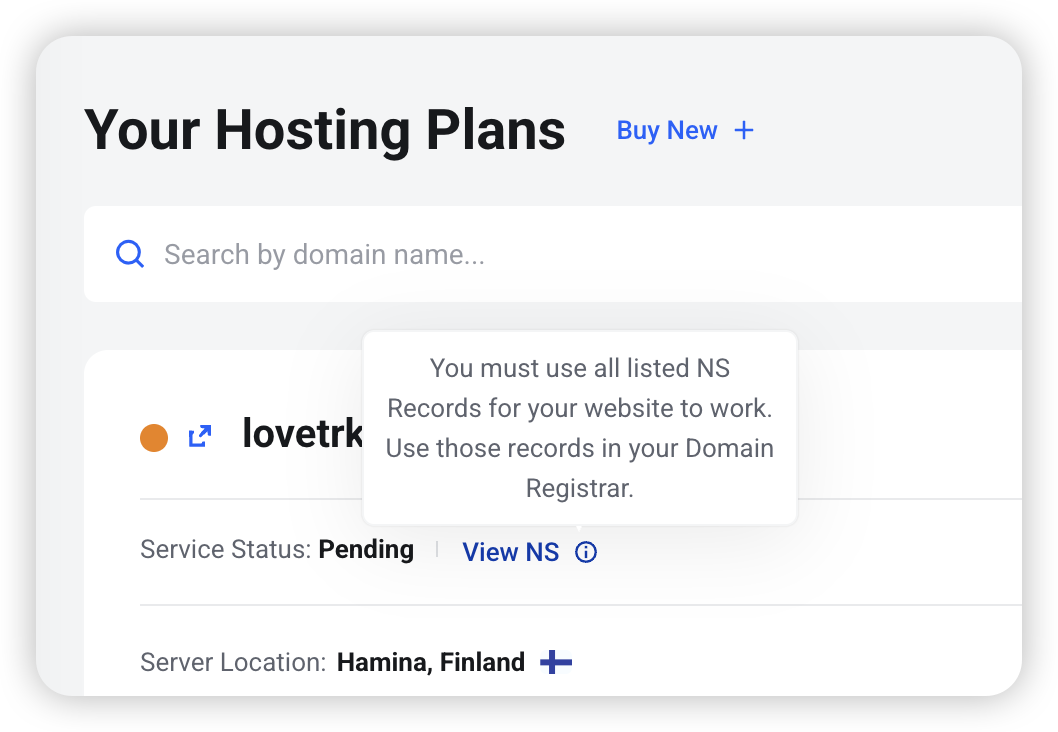This screenshot has height=732, width=1058.
Task: Open site via external link icon
Action: click(200, 437)
